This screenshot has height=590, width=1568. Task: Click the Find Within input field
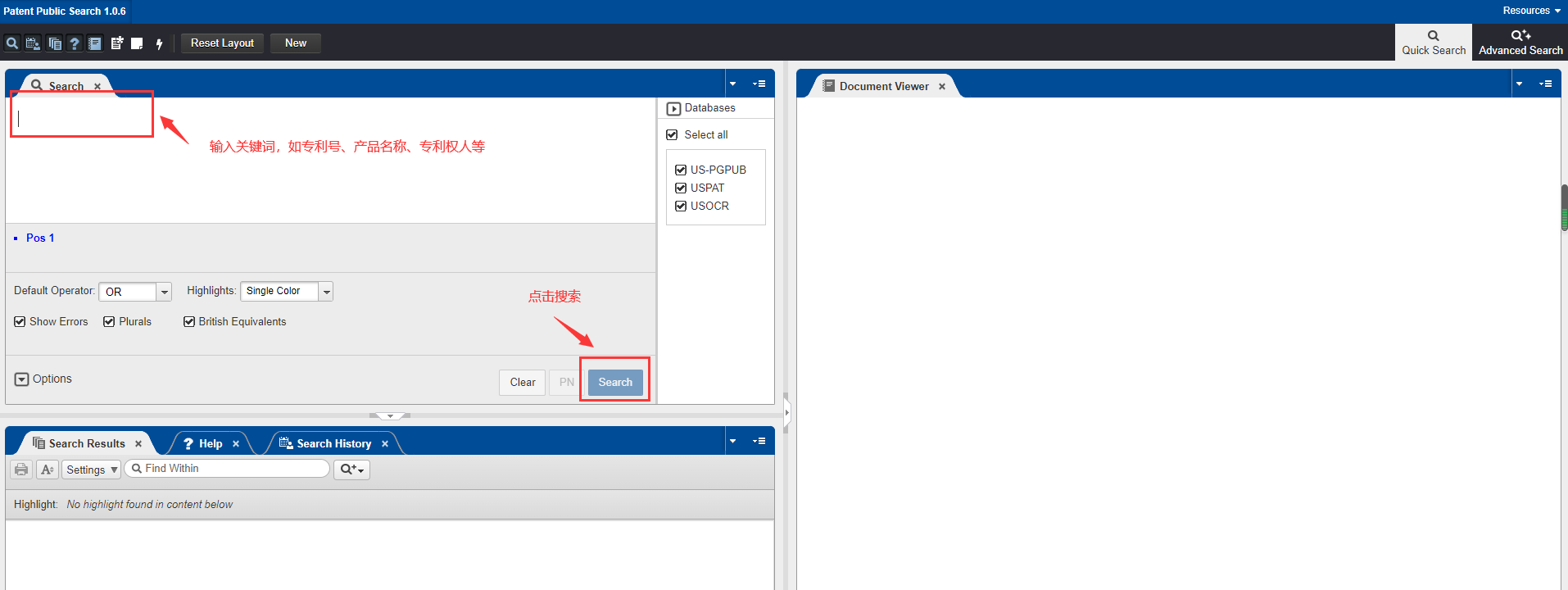[x=227, y=469]
